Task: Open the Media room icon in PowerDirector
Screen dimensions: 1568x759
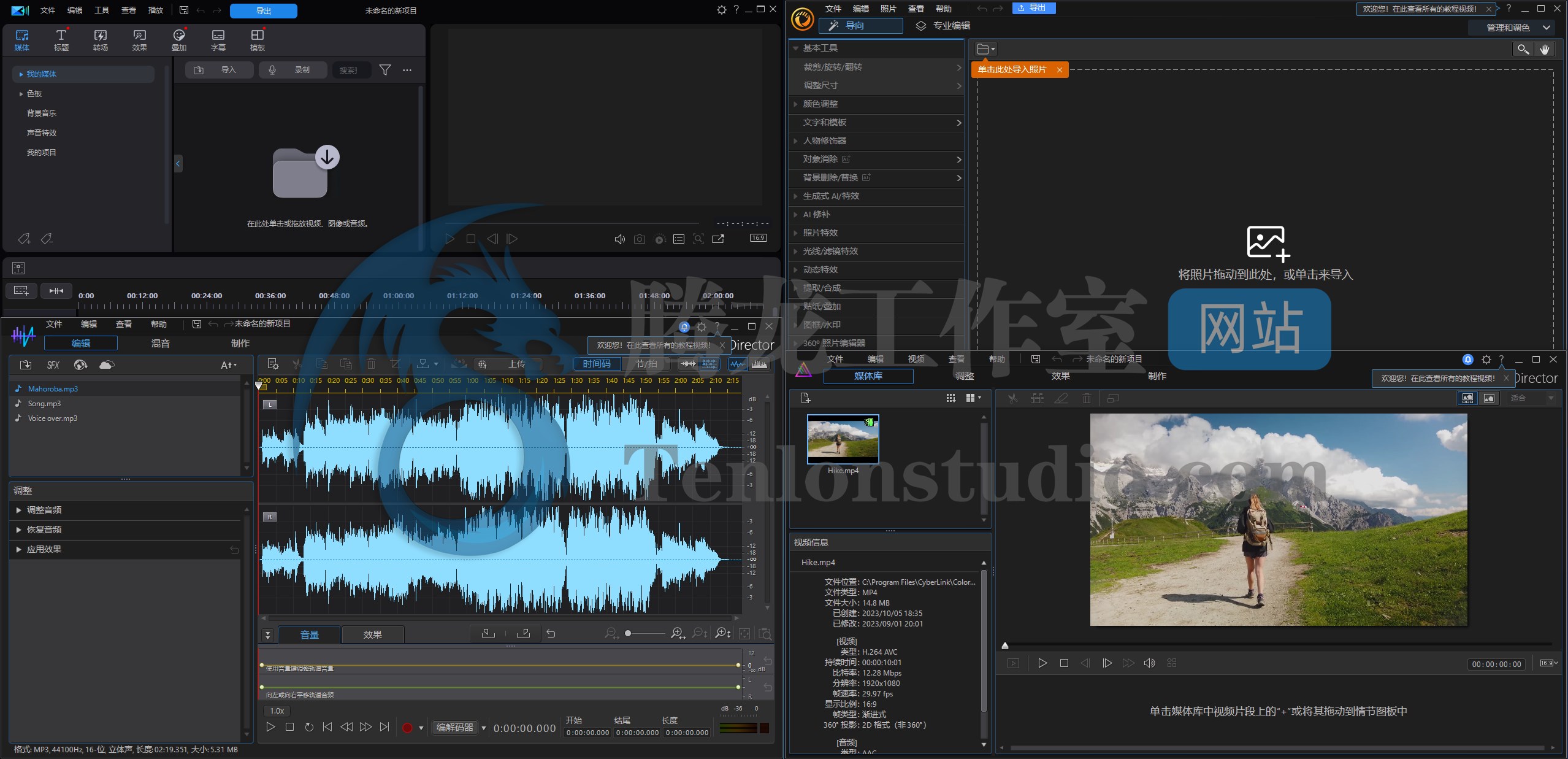Action: point(22,40)
